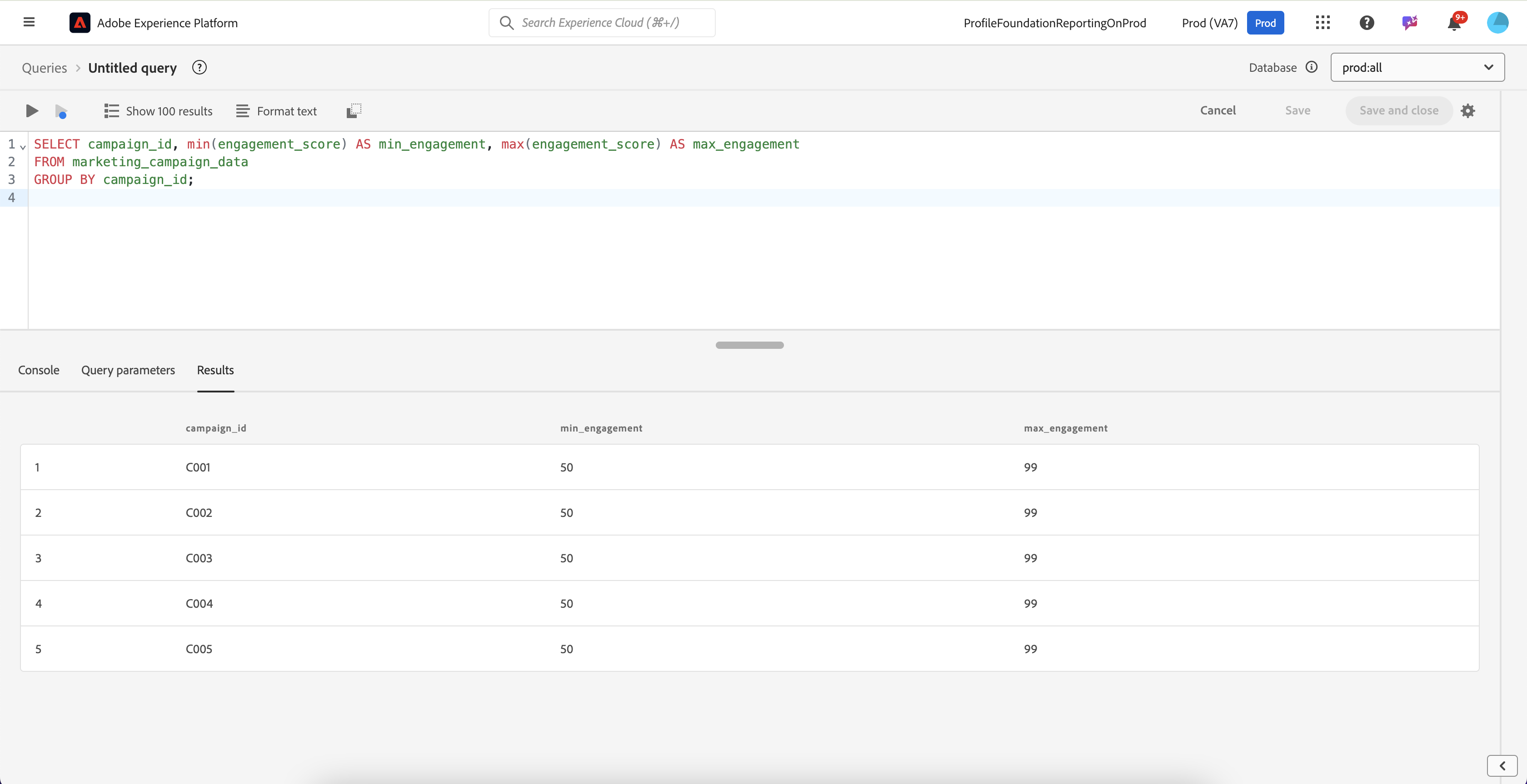Open the help question mark icon
The width and height of the screenshot is (1527, 784).
tap(1367, 23)
